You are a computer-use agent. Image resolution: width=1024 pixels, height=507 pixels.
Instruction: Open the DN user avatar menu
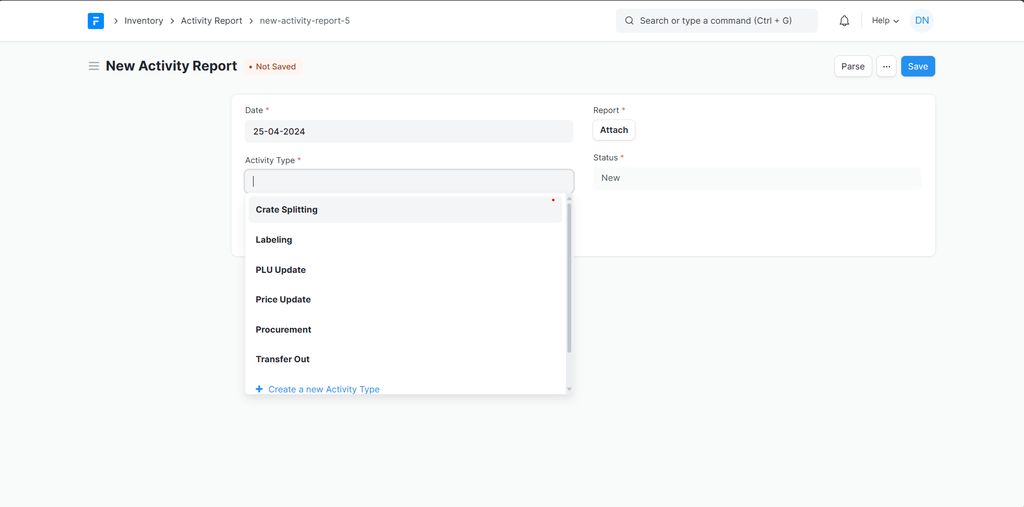click(x=921, y=21)
